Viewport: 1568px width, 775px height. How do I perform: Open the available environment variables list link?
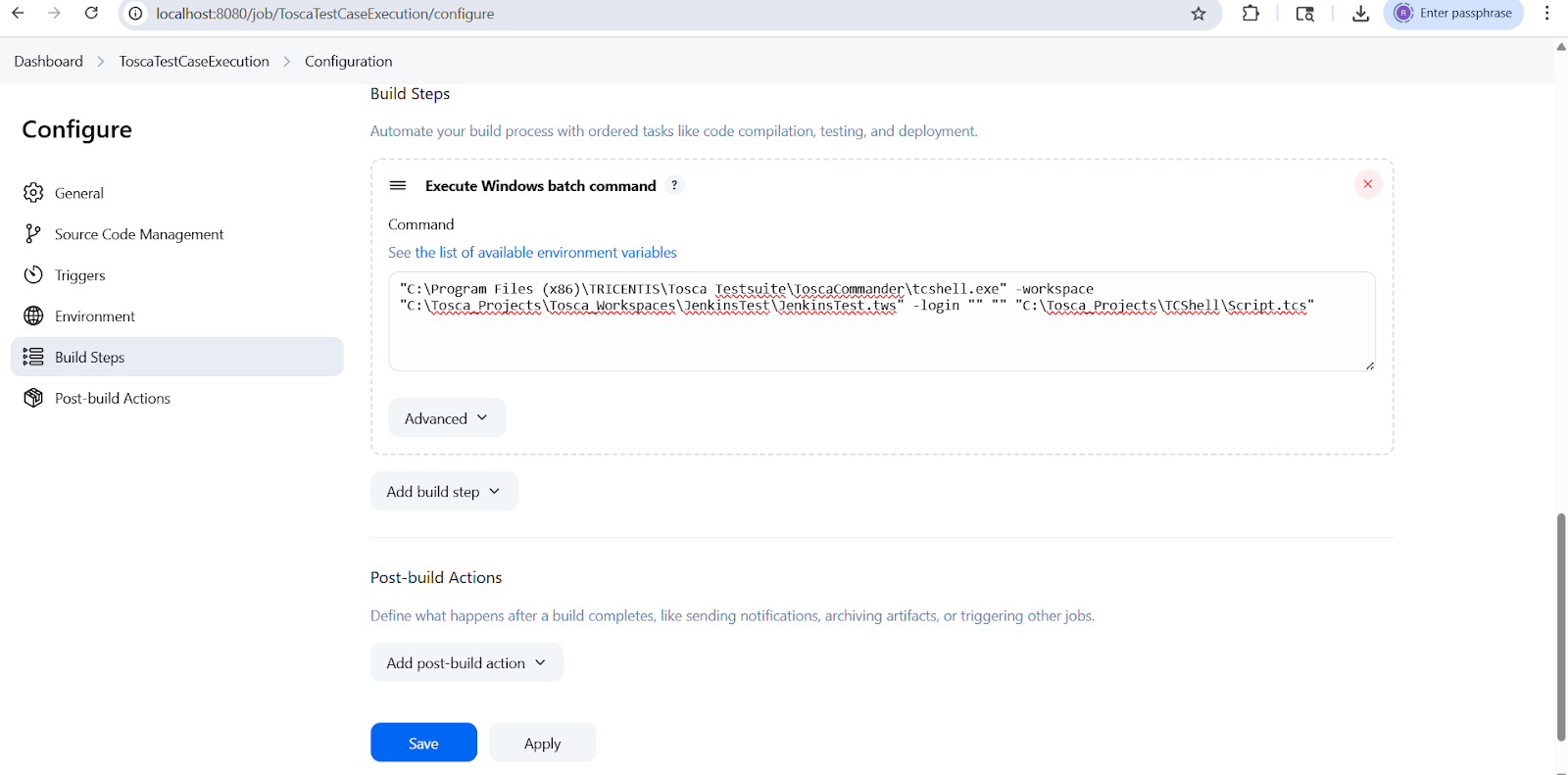pos(532,253)
